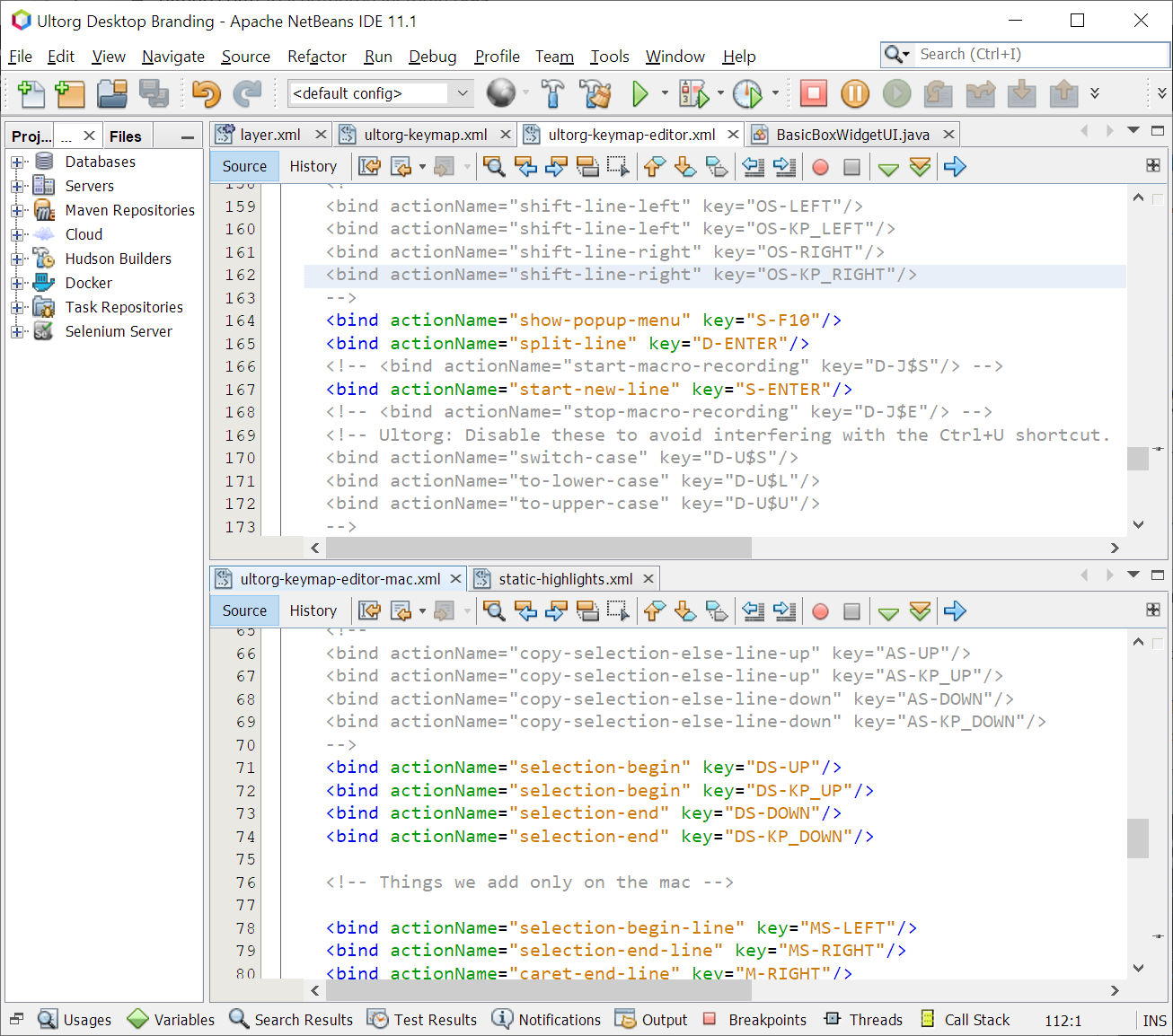The width and height of the screenshot is (1173, 1036).
Task: Click XSL Transformation arrow in top editor
Action: 955,166
